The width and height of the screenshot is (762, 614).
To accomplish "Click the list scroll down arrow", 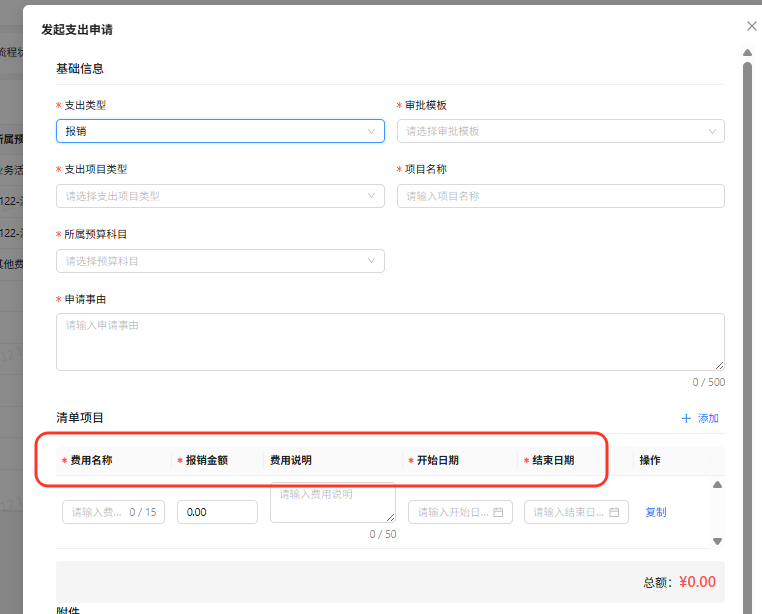I will point(716,541).
